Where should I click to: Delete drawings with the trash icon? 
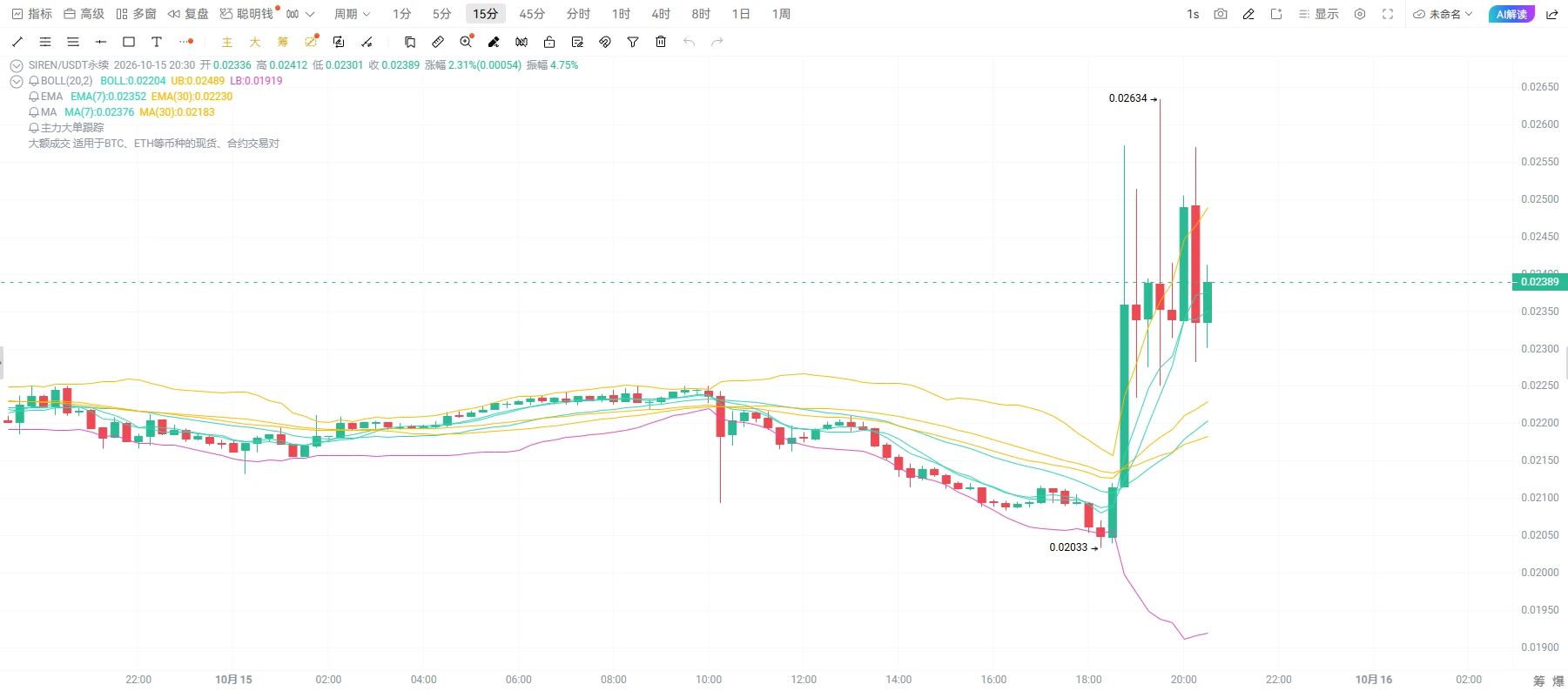661,42
